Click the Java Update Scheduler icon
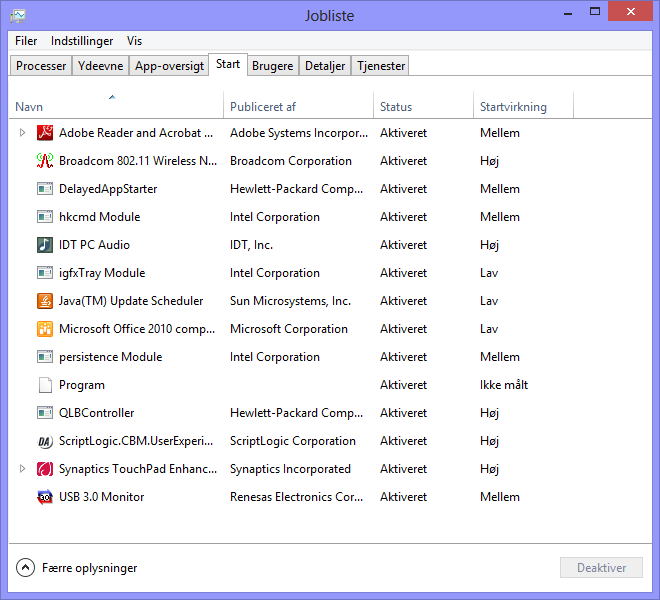This screenshot has height=600, width=660. pos(44,301)
